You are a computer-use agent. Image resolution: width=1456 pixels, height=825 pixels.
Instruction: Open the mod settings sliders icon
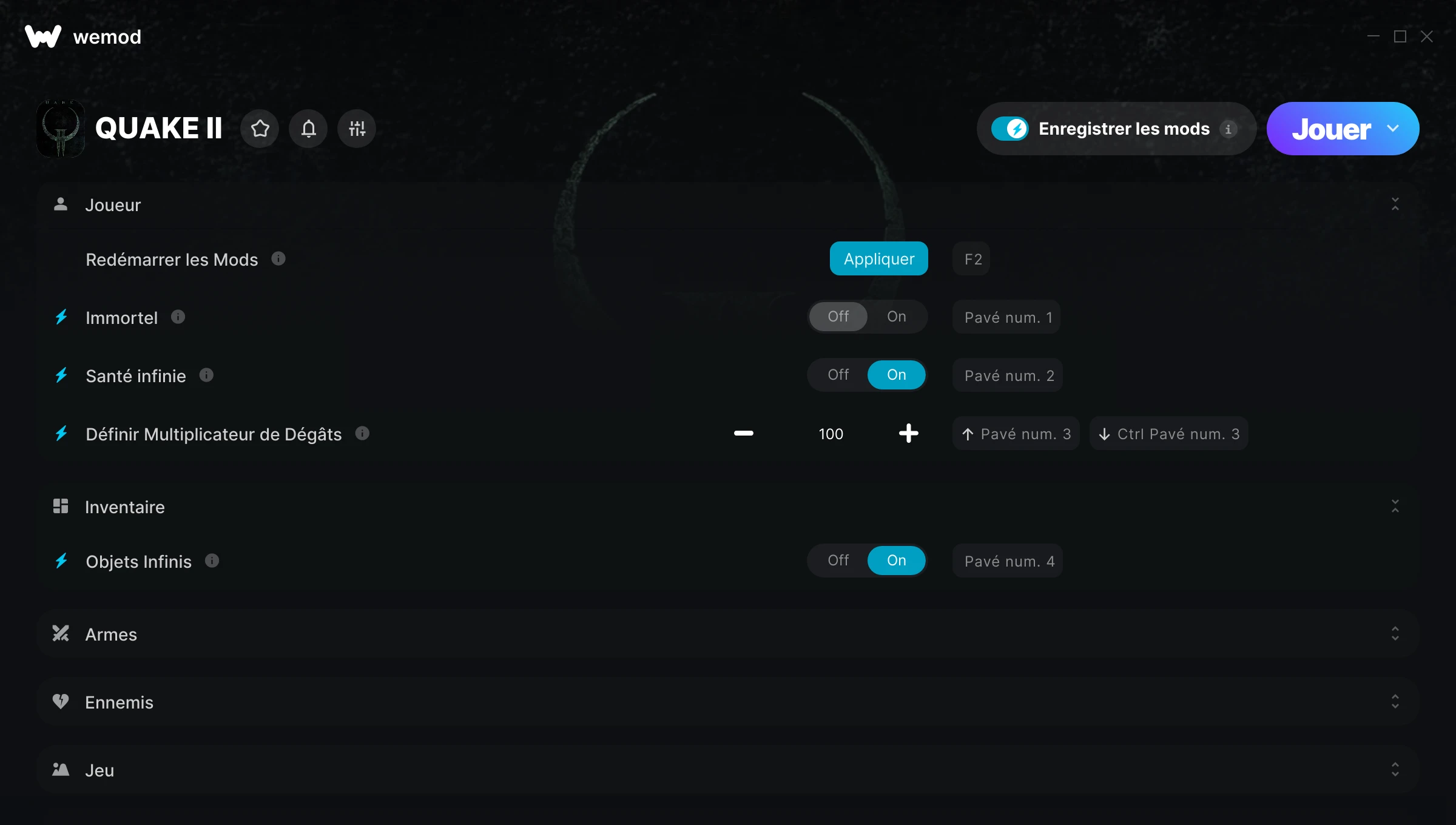click(x=357, y=129)
